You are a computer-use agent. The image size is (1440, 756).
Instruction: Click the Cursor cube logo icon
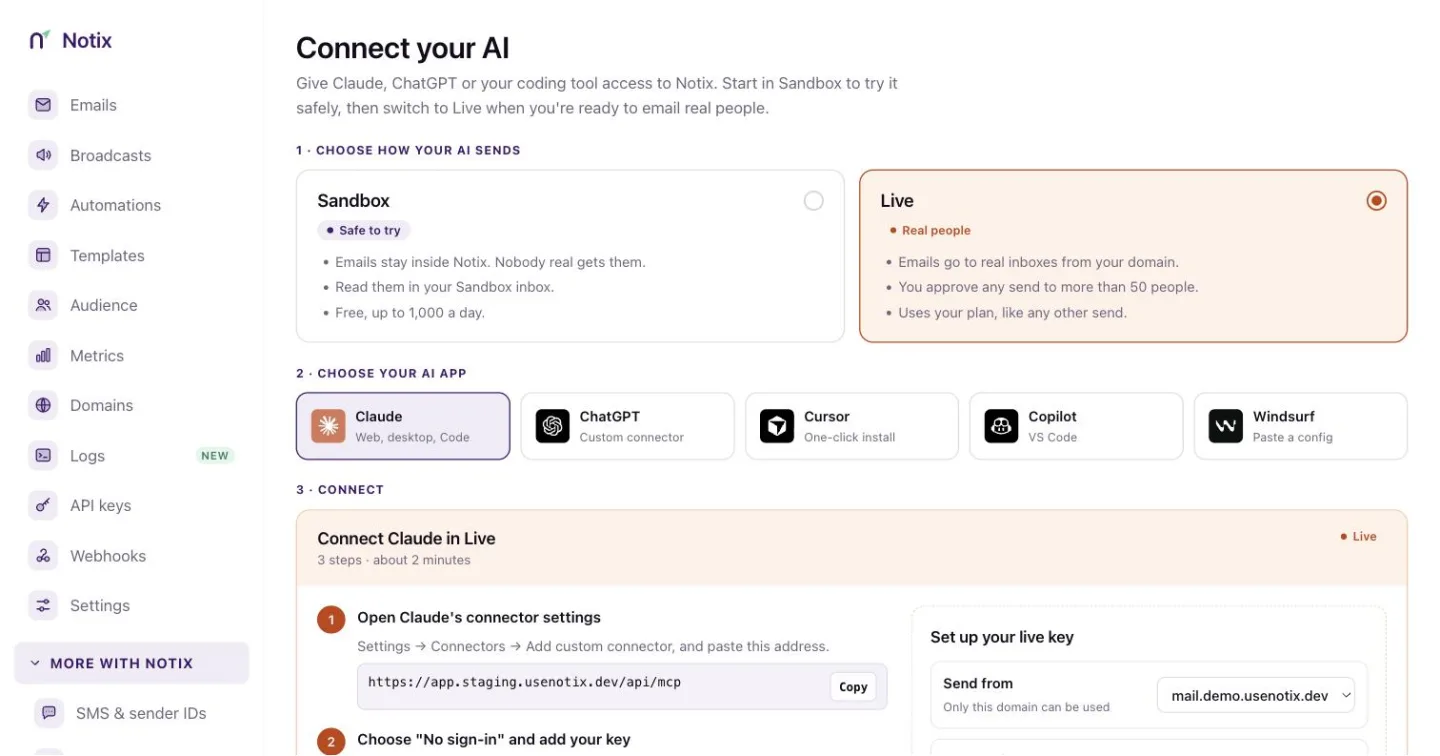(777, 426)
